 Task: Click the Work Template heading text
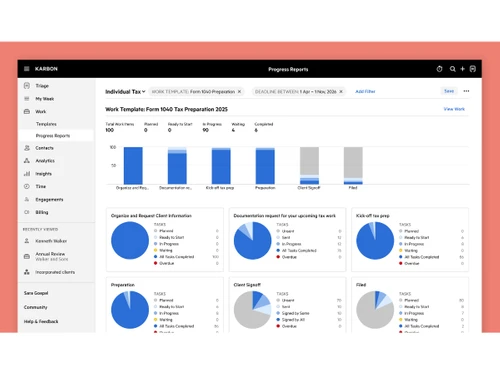tap(166, 109)
